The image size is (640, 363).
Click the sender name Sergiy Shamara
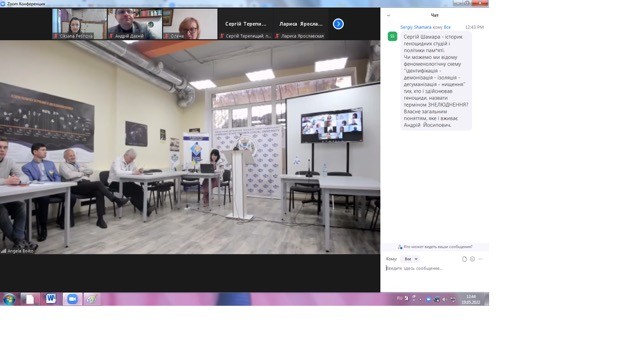point(416,27)
